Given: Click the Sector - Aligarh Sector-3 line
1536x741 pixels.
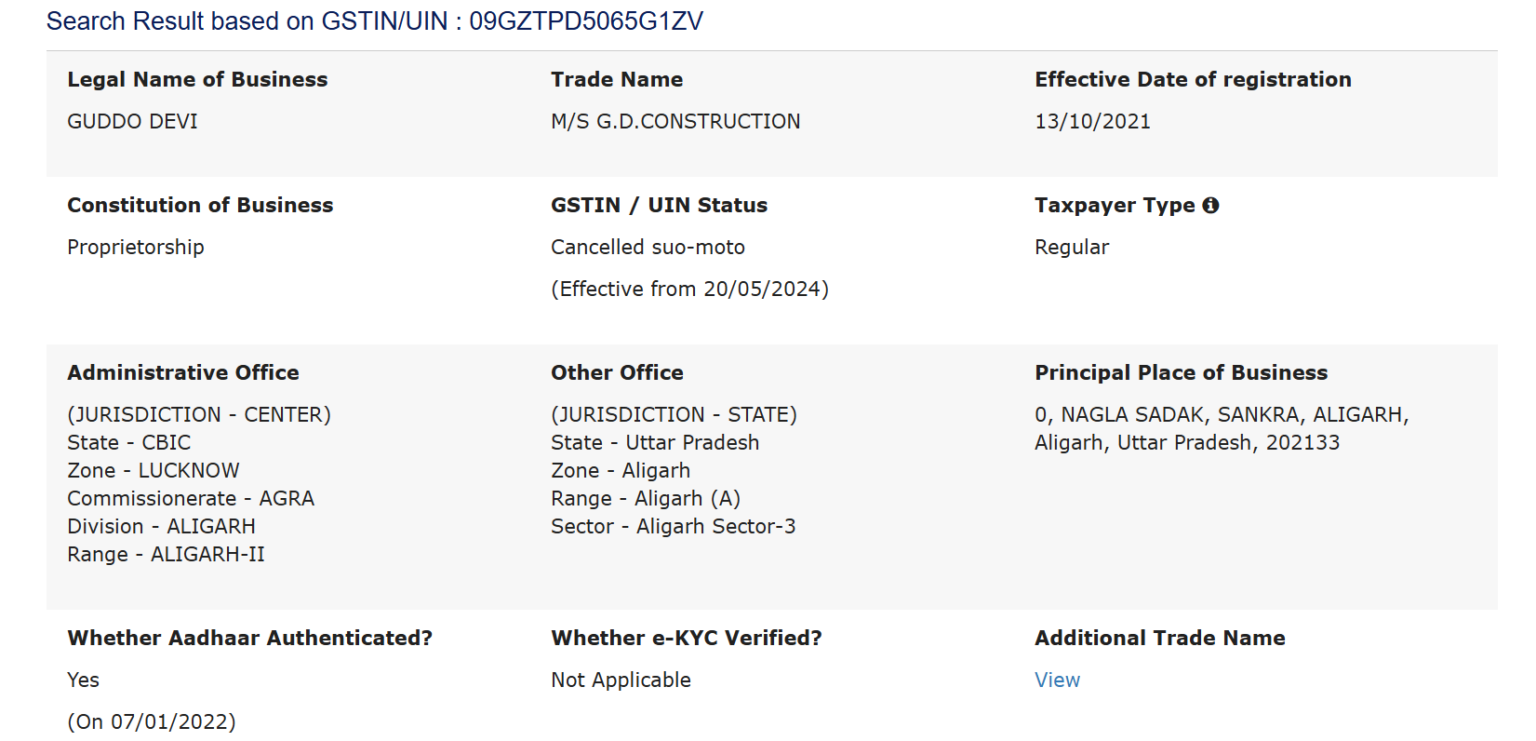Looking at the screenshot, I should click(673, 526).
